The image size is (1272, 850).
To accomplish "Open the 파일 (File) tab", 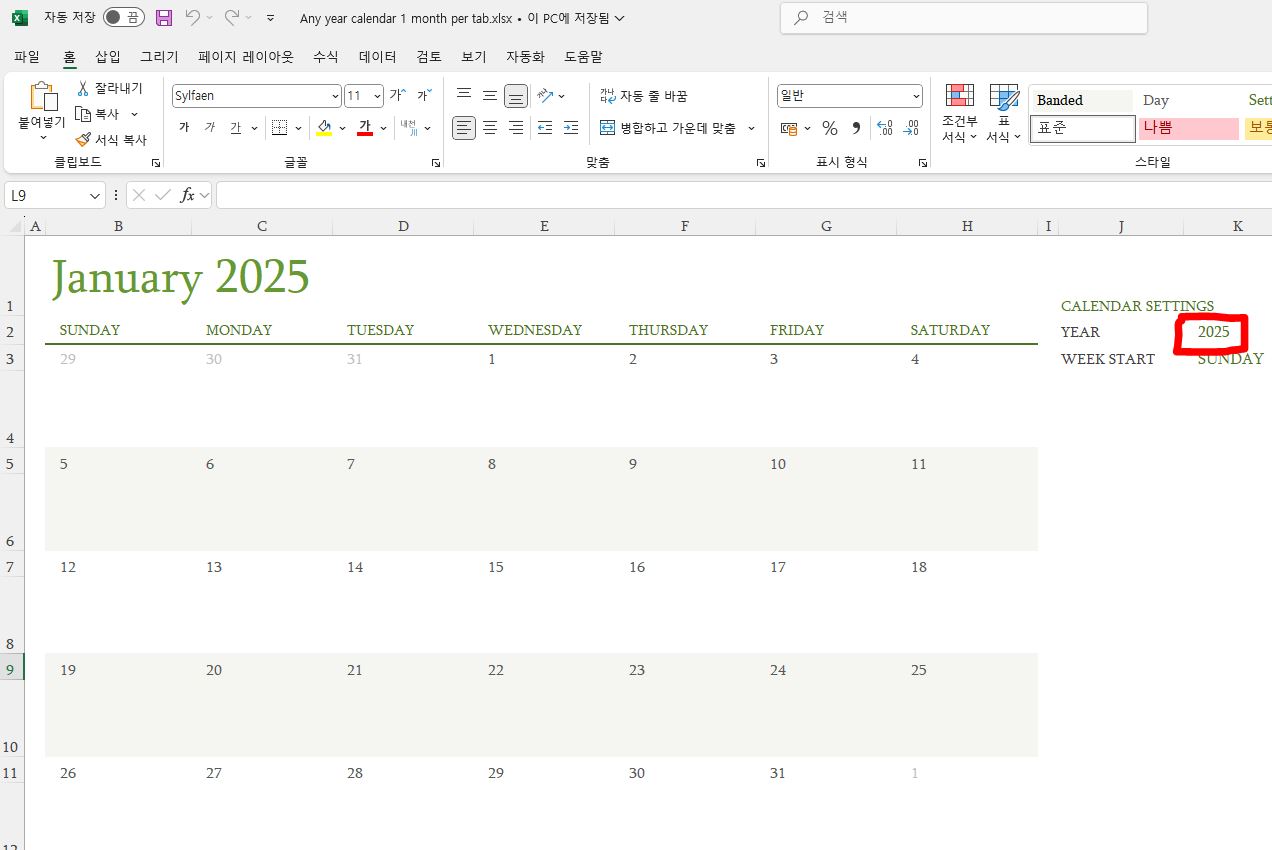I will (27, 57).
